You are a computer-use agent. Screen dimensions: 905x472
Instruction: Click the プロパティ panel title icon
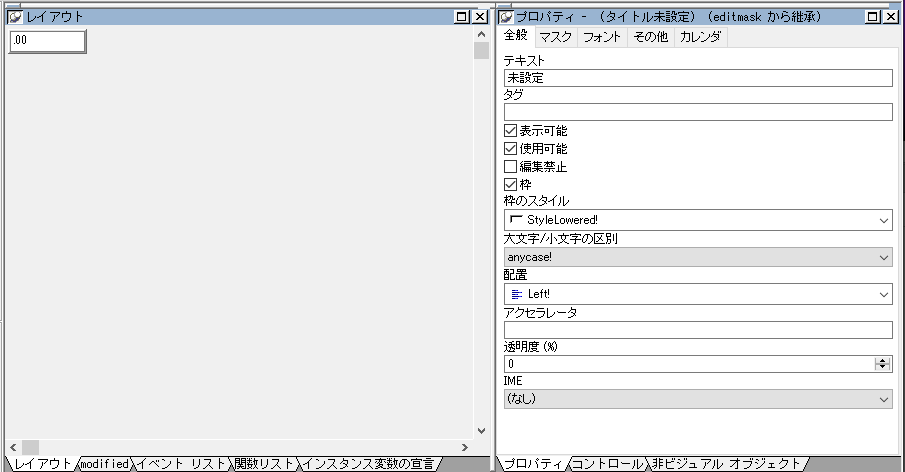[506, 17]
